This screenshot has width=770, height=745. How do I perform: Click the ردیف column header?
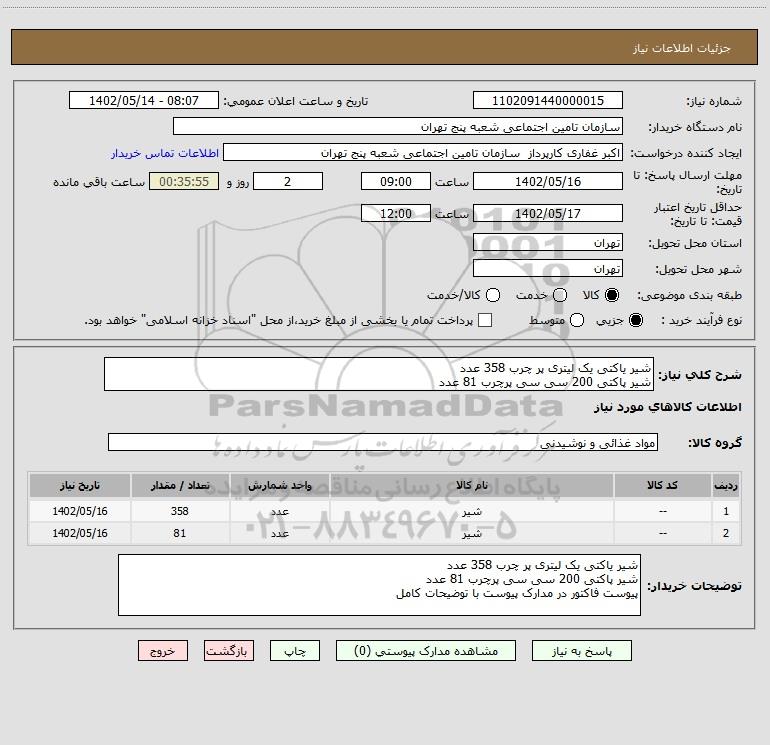click(x=726, y=486)
